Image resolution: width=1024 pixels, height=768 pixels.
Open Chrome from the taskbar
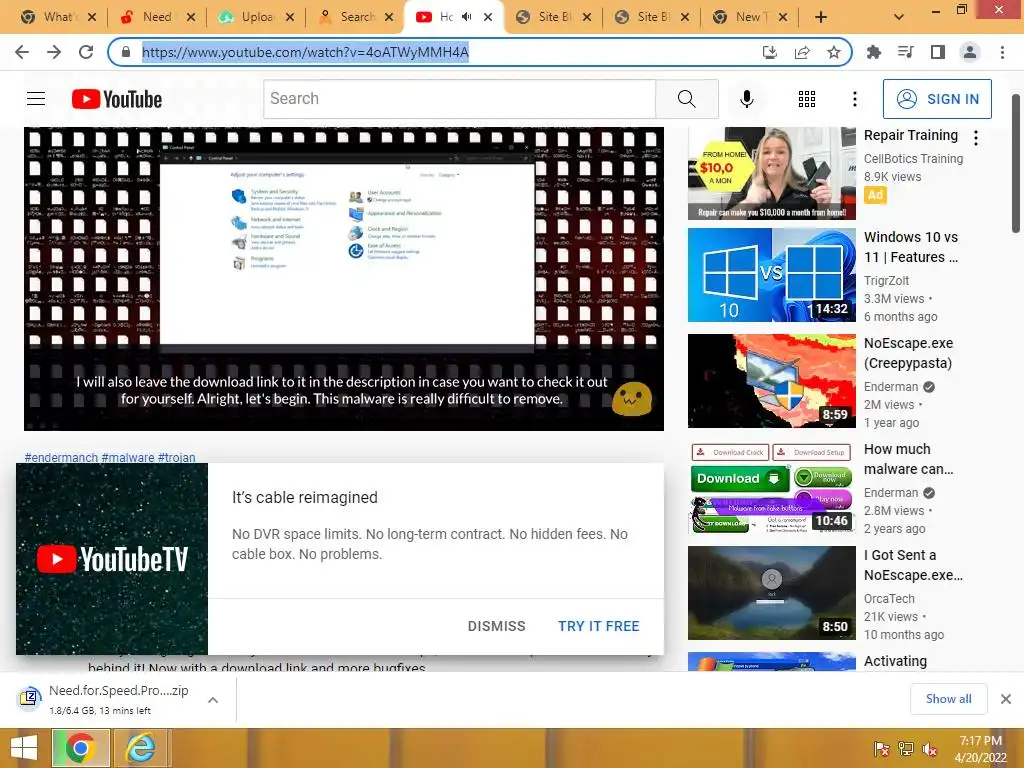coord(80,748)
